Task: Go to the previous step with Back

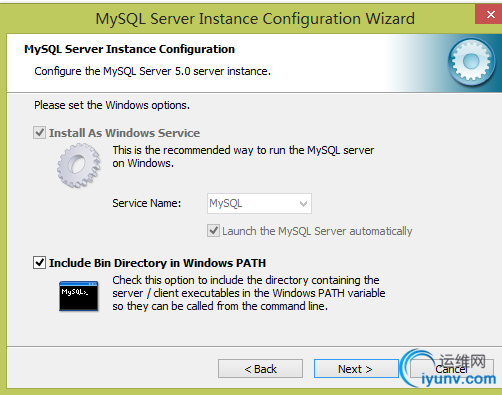Action: pos(260,369)
